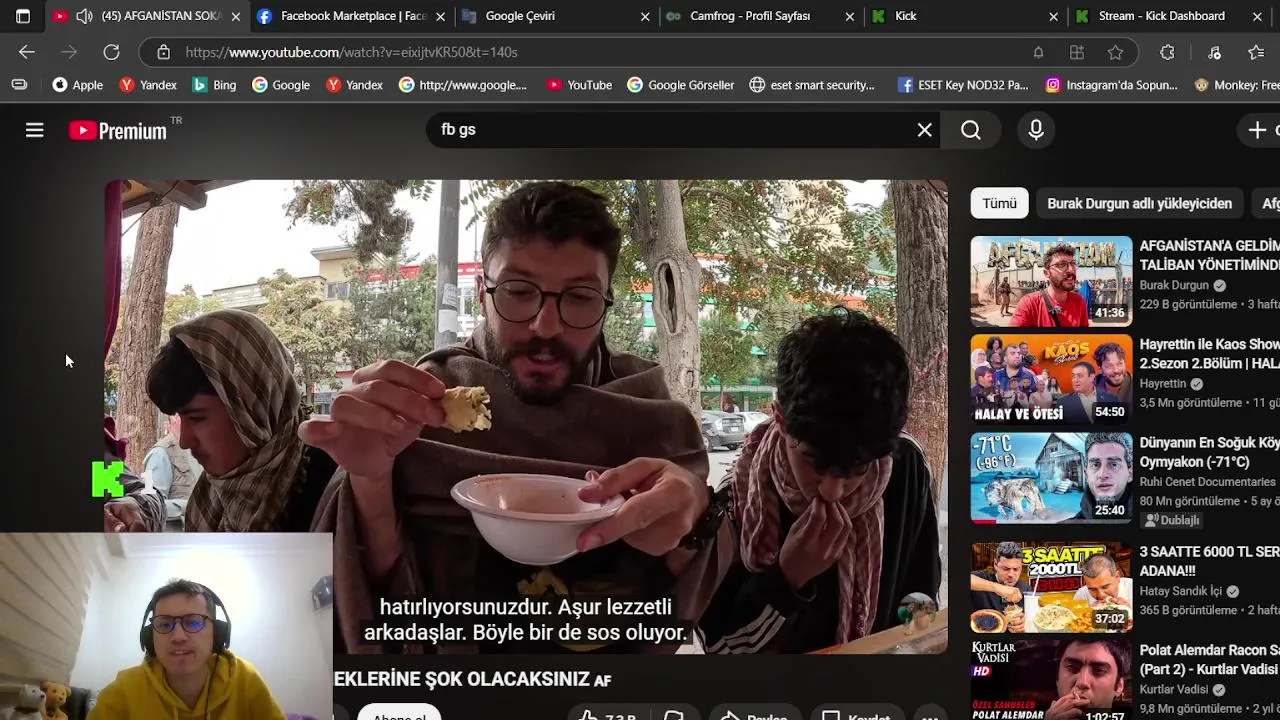Open Yandex bookmark after Google bookmark
This screenshot has width=1280, height=720.
click(355, 85)
